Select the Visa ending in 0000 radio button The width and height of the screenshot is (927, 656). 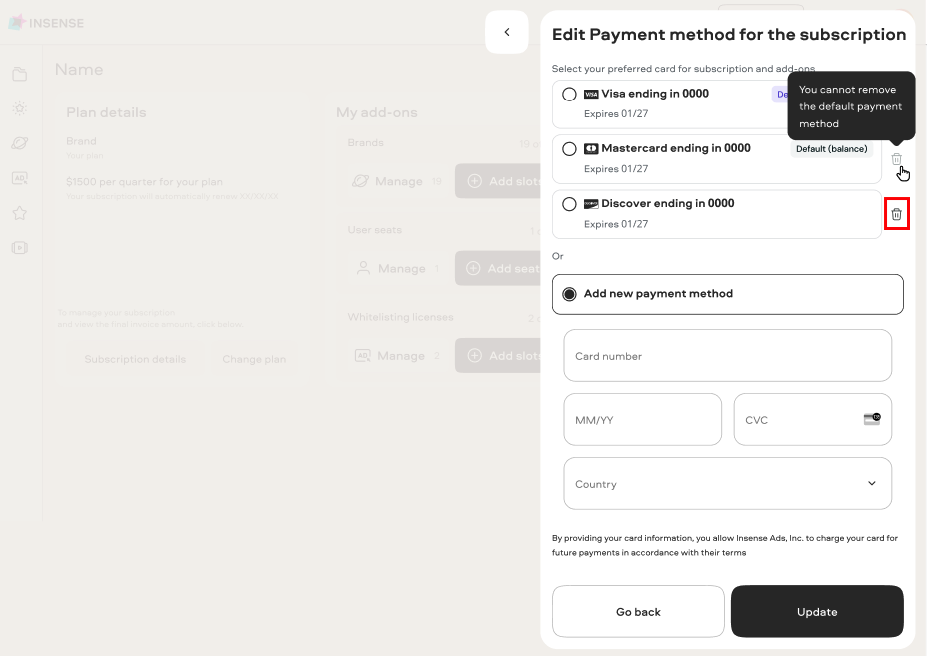pyautogui.click(x=569, y=94)
